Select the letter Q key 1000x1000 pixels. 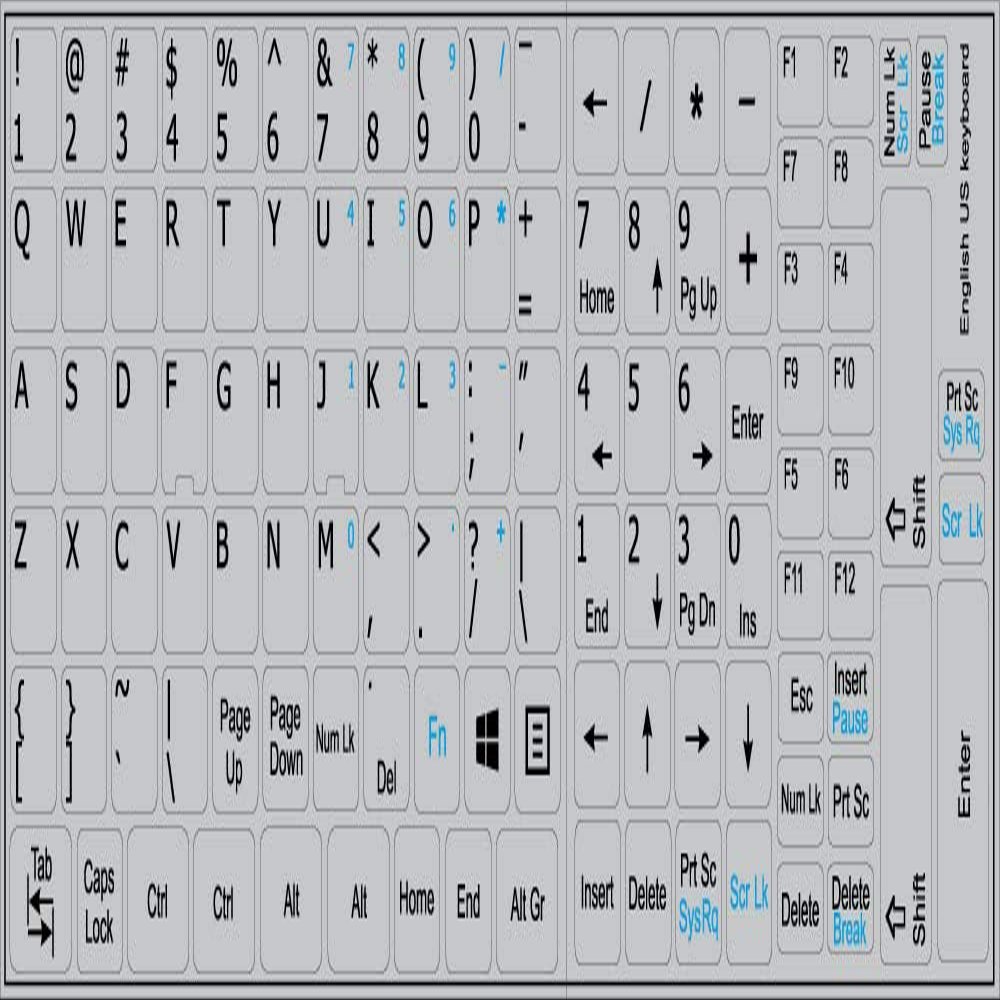click(33, 259)
